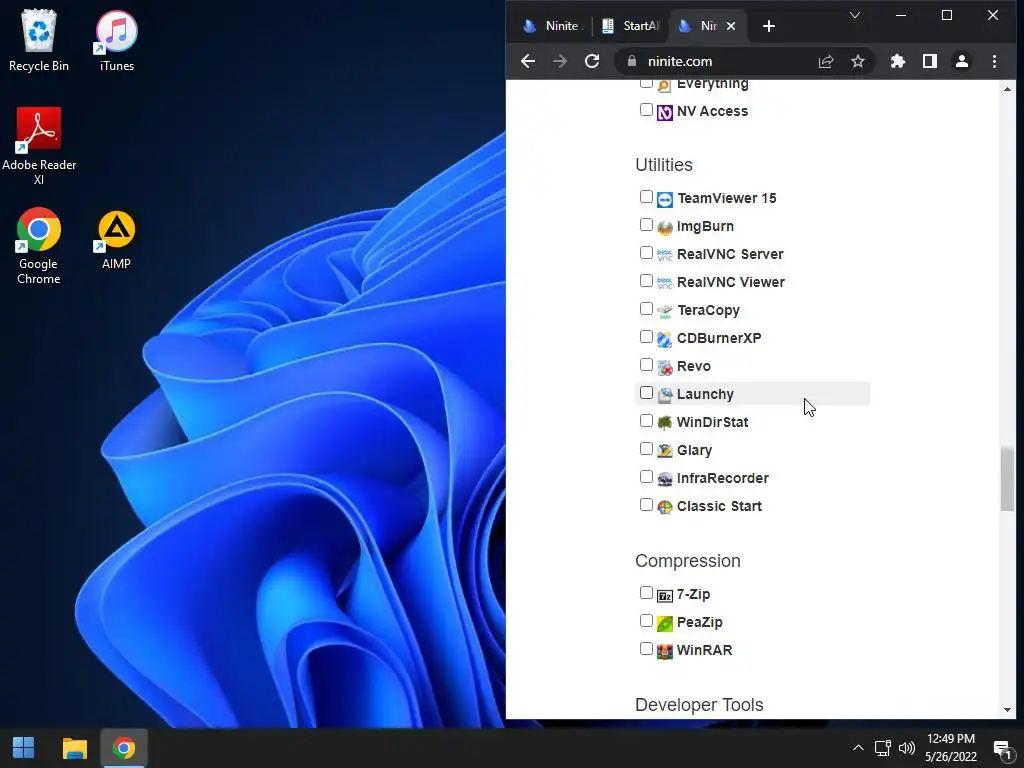Check the ImgBurn checkbox
1024x768 pixels.
point(646,225)
